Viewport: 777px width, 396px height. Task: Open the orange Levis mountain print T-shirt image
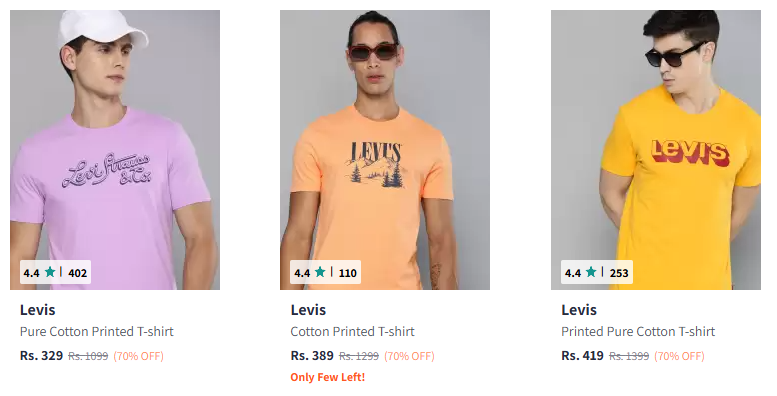click(385, 150)
